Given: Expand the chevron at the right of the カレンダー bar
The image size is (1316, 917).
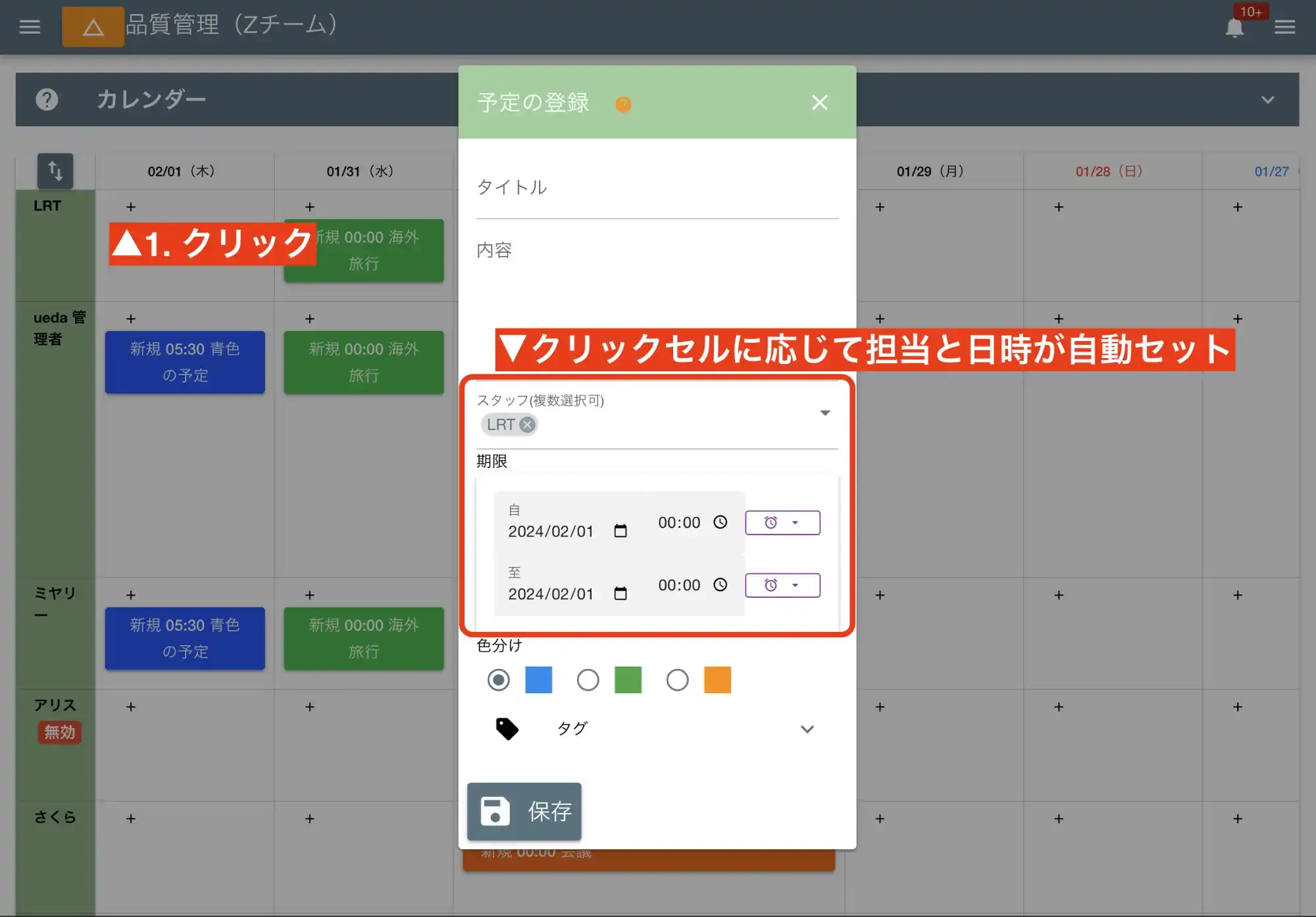Looking at the screenshot, I should point(1267,99).
